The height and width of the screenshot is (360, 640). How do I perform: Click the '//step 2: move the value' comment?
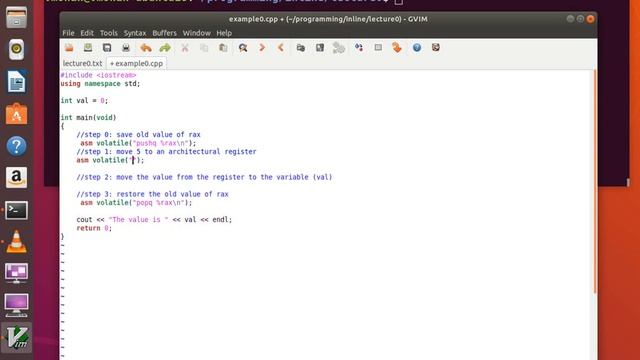204,177
